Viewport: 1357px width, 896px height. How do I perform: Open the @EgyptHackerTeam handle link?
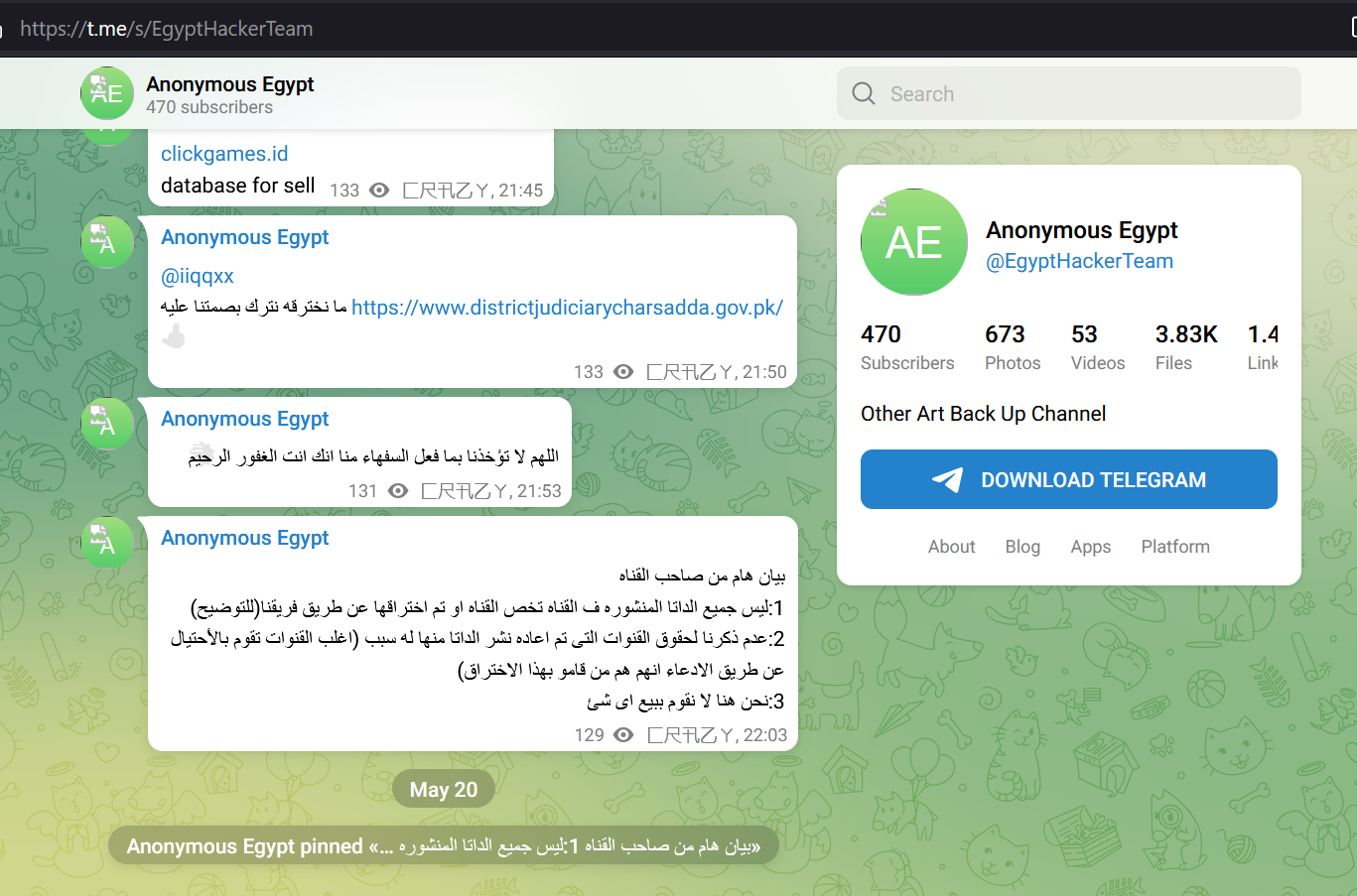(1079, 261)
